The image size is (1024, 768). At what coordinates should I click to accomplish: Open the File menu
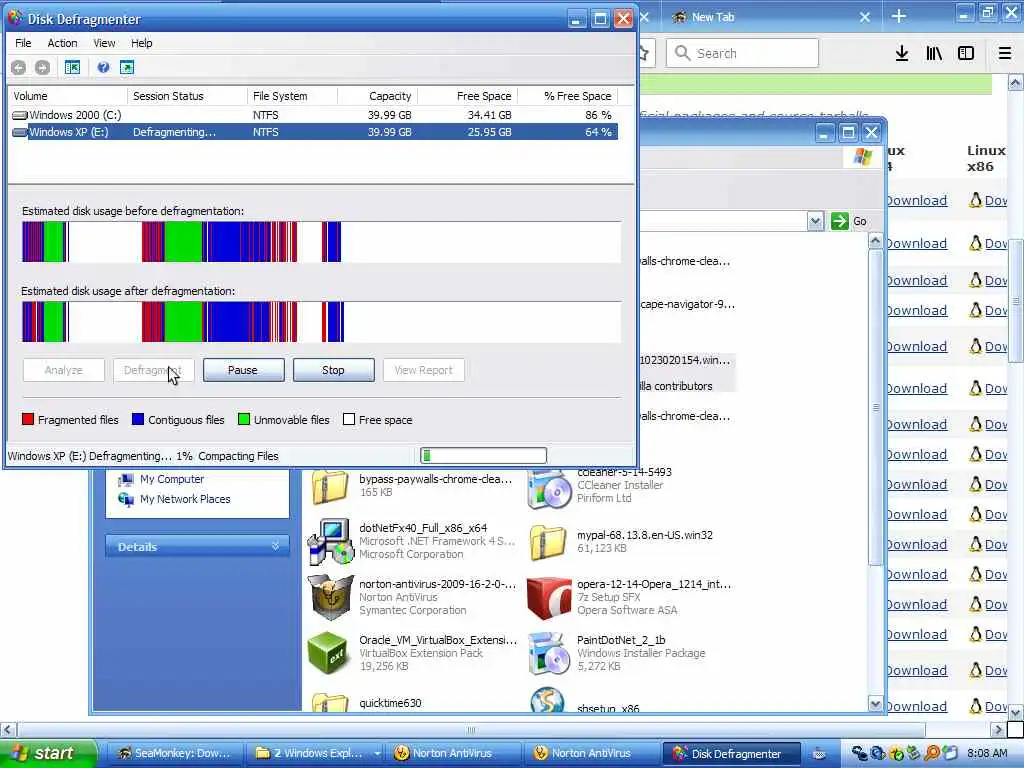23,43
